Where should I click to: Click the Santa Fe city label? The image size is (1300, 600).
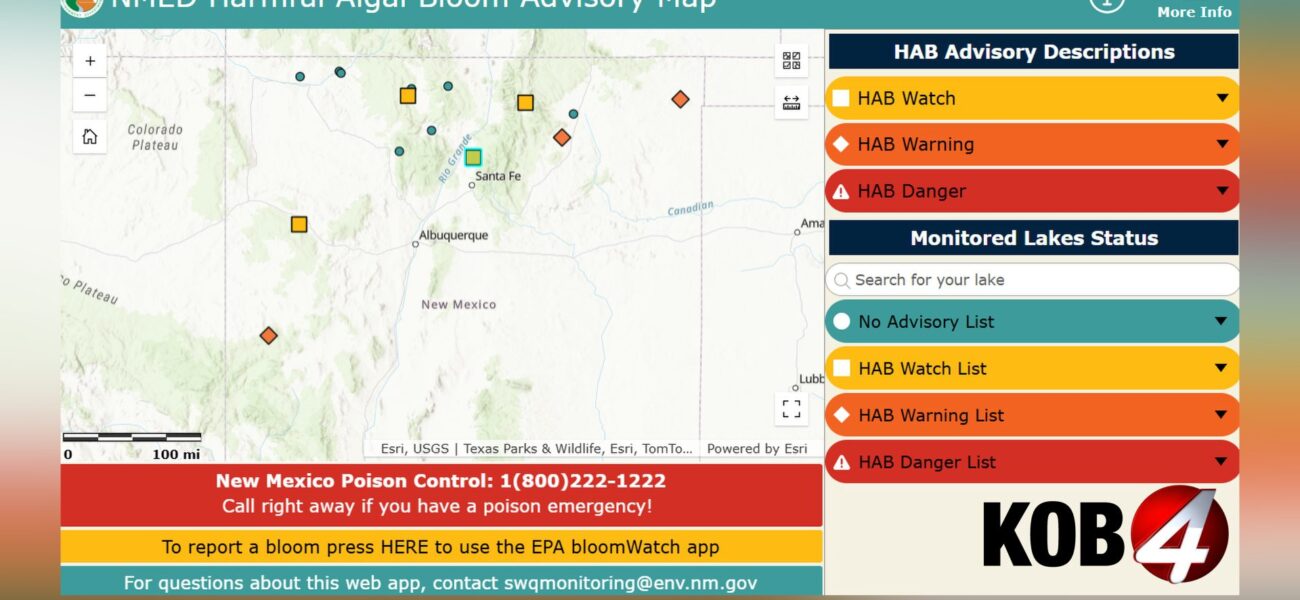pos(498,176)
